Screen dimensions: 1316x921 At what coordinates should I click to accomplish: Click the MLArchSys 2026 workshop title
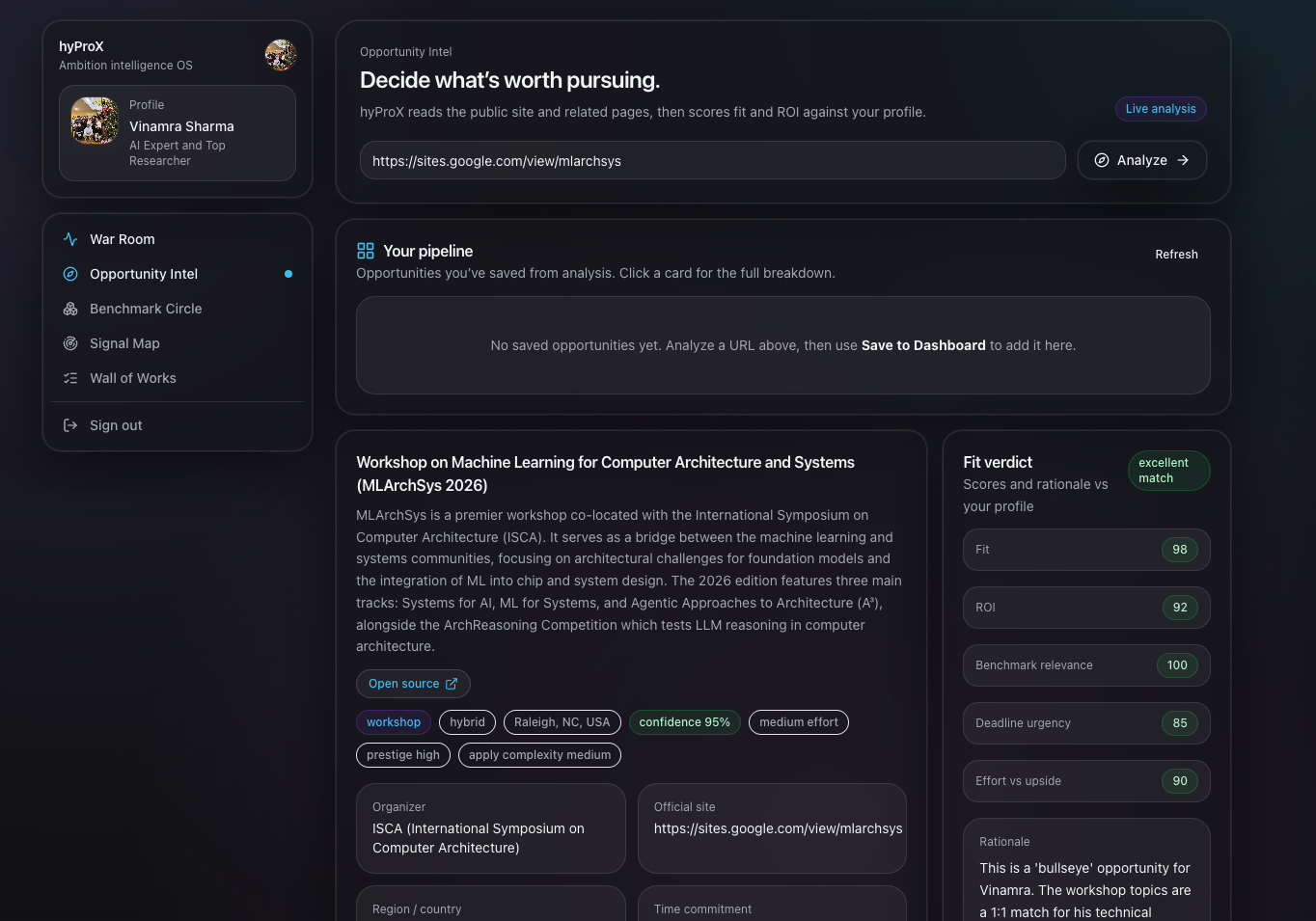click(605, 474)
